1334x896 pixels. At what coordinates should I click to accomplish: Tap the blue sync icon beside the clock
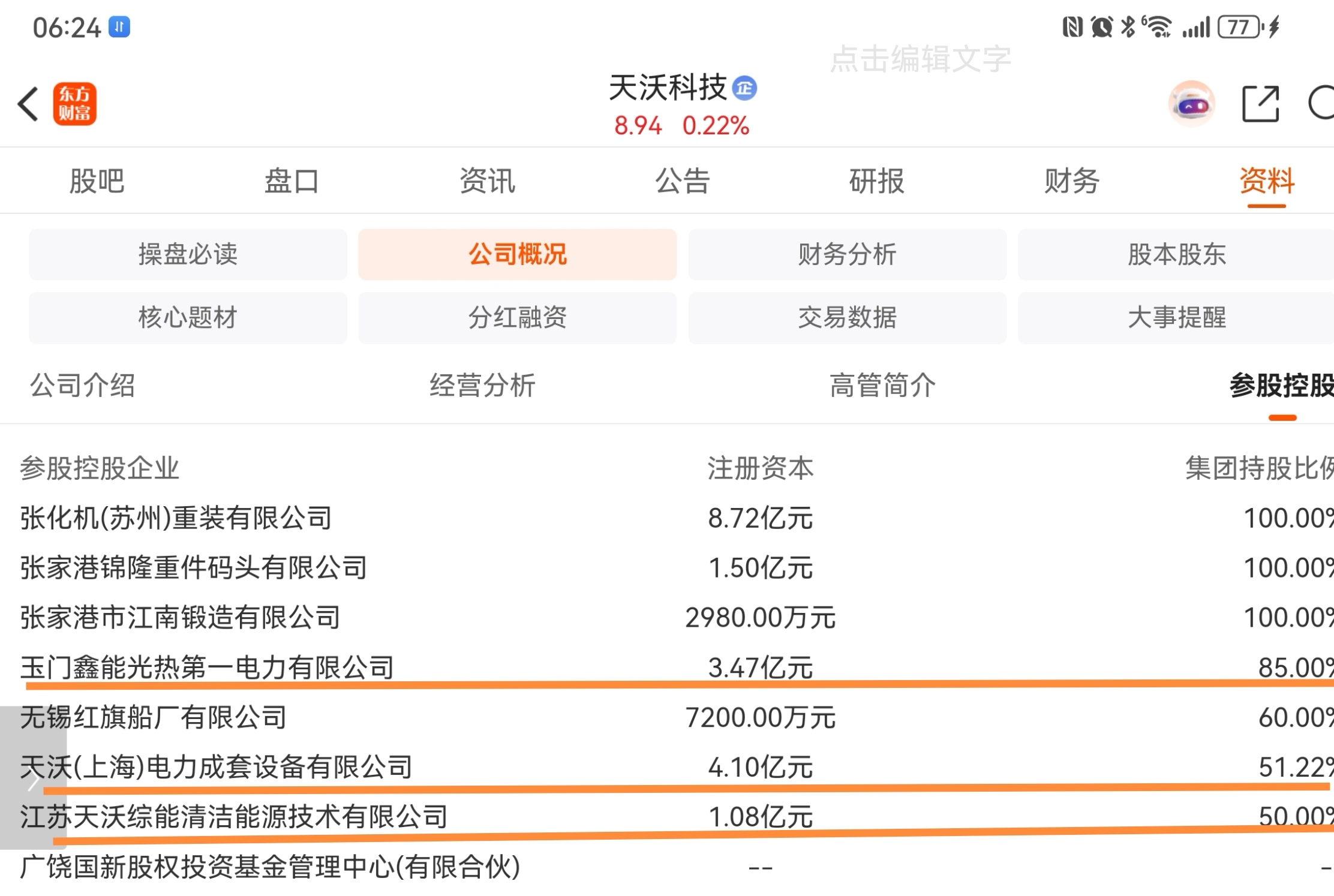pos(119,27)
